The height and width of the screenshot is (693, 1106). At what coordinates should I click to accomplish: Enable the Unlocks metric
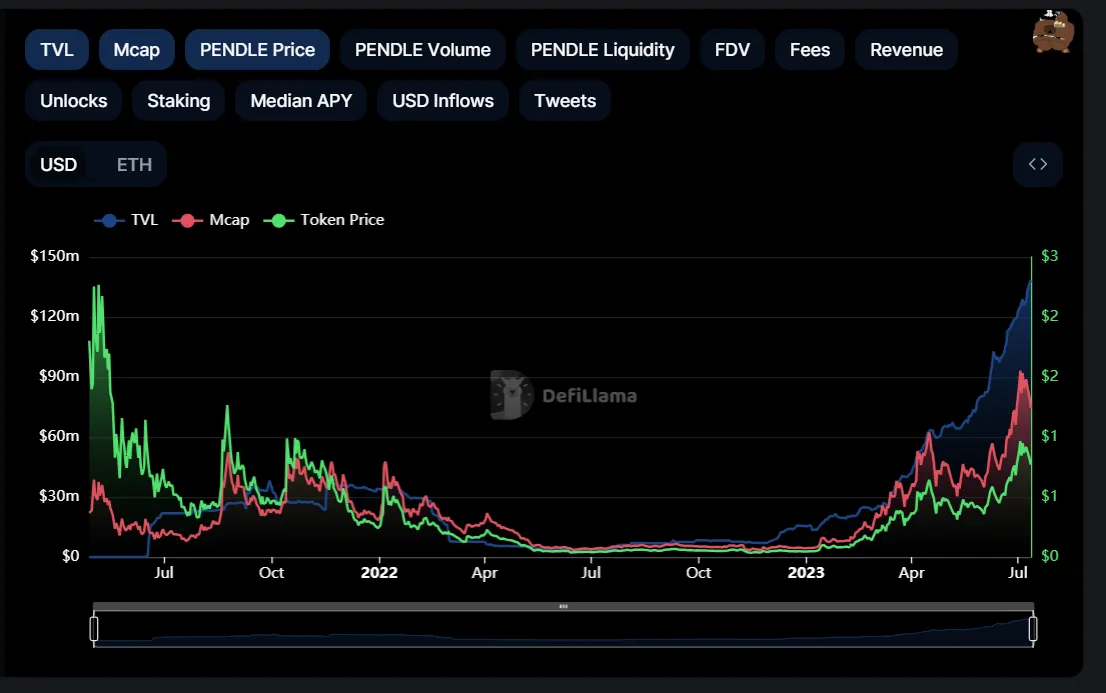pos(73,101)
